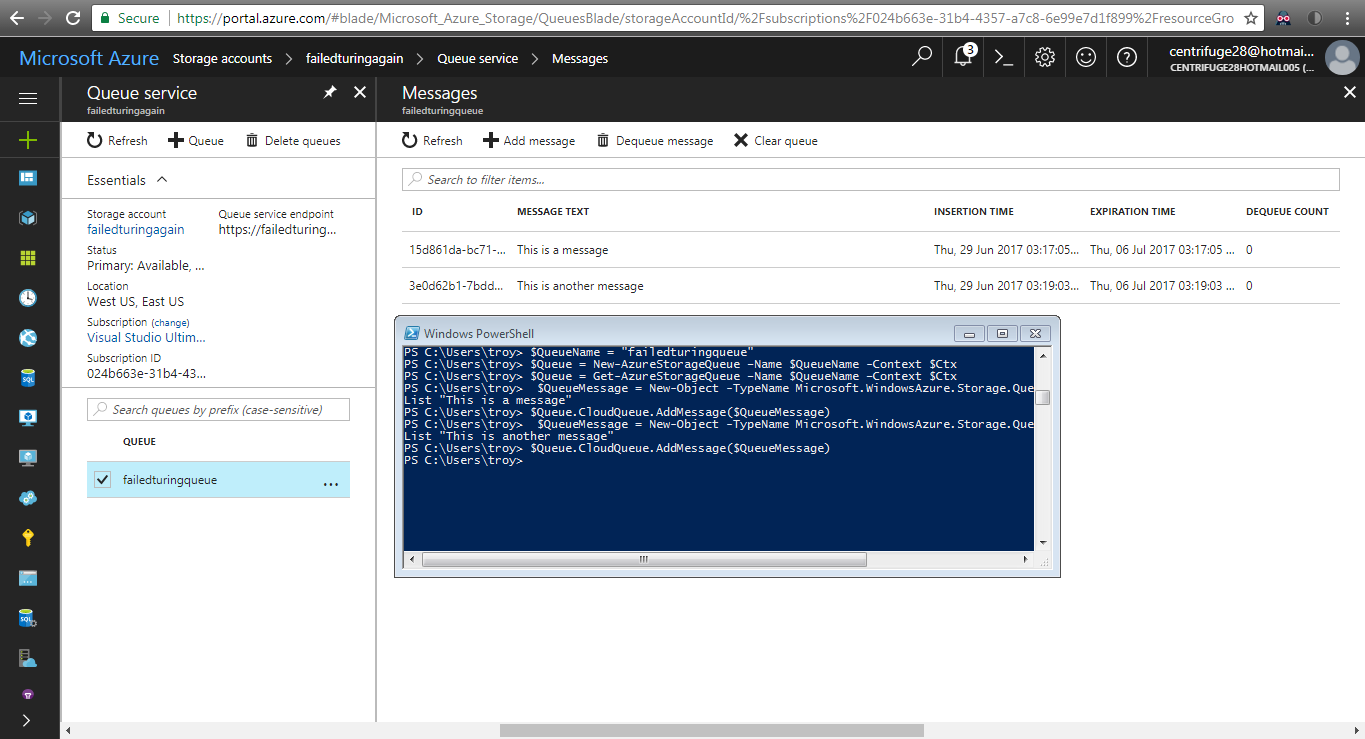The width and height of the screenshot is (1365, 739).
Task: Close the Messages blade
Action: pos(1349,92)
